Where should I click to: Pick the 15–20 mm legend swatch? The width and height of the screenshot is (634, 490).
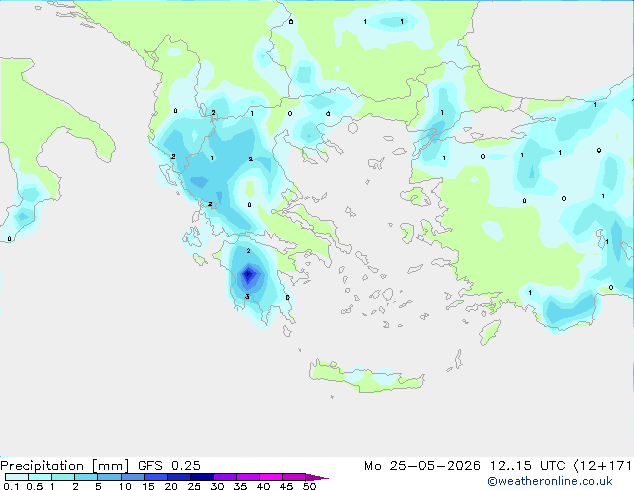coord(156,477)
